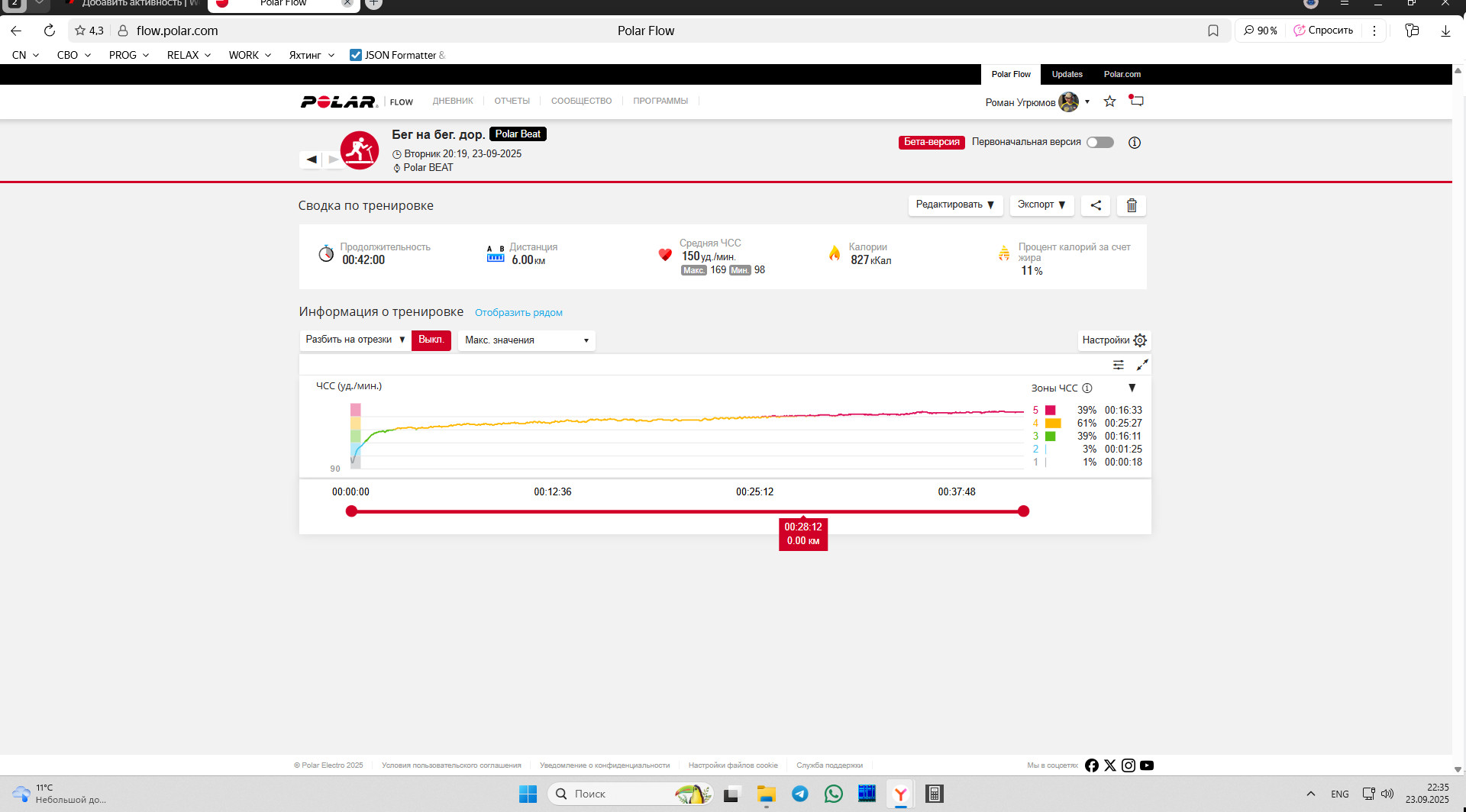Image resolution: width=1466 pixels, height=812 pixels.
Task: Click Windows taskbar search box
Action: (x=631, y=794)
